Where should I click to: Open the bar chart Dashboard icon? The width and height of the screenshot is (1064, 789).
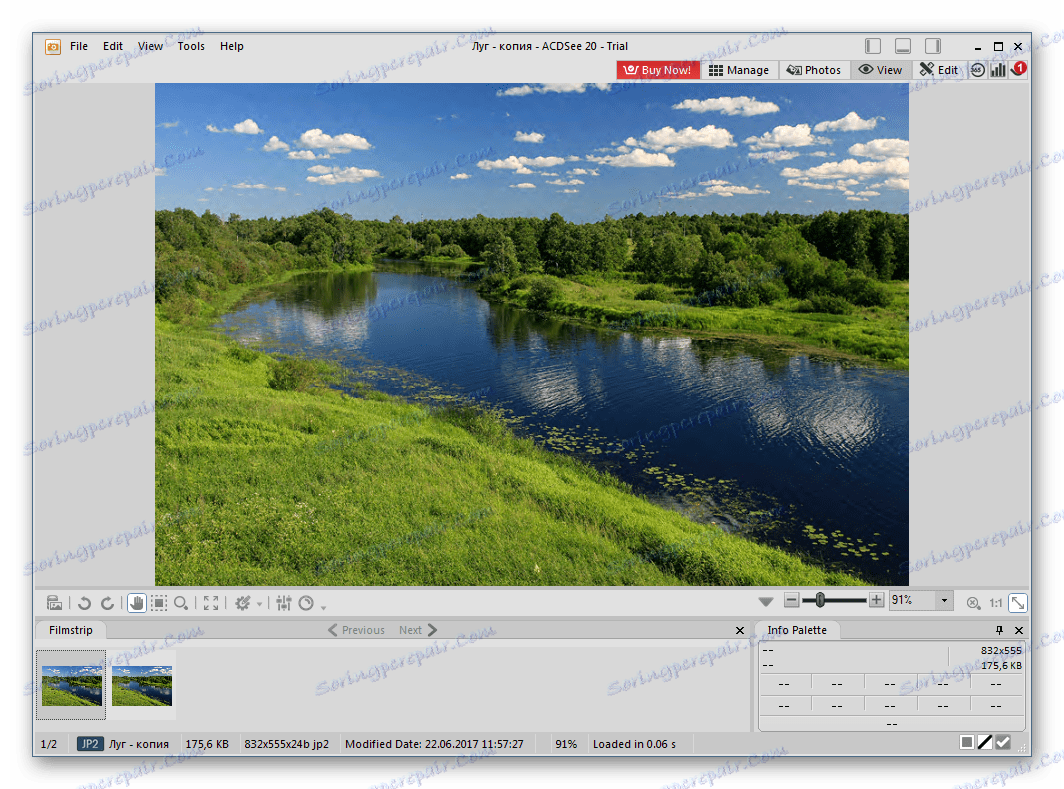click(998, 70)
